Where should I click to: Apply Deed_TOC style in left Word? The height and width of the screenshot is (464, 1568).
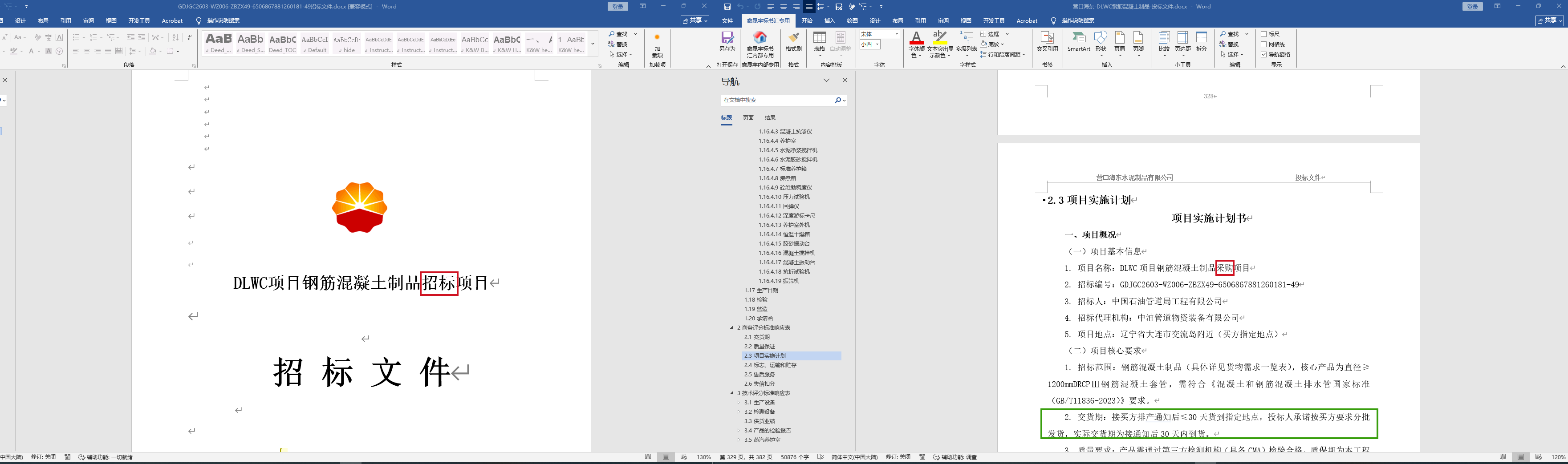(x=282, y=43)
